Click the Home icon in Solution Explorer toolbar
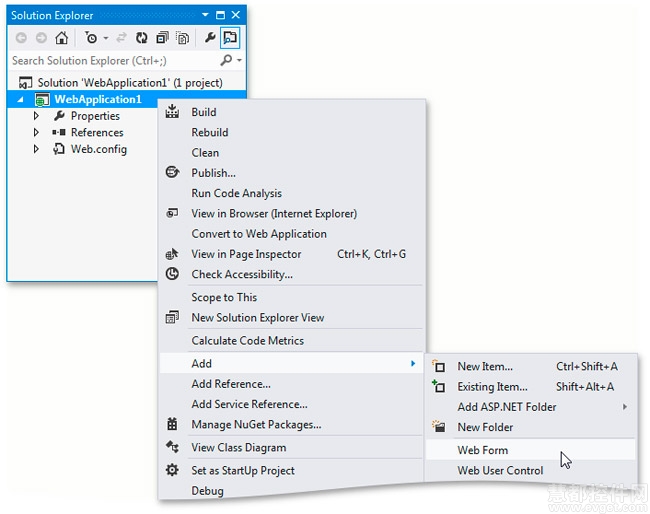This screenshot has width=650, height=514. [61, 38]
